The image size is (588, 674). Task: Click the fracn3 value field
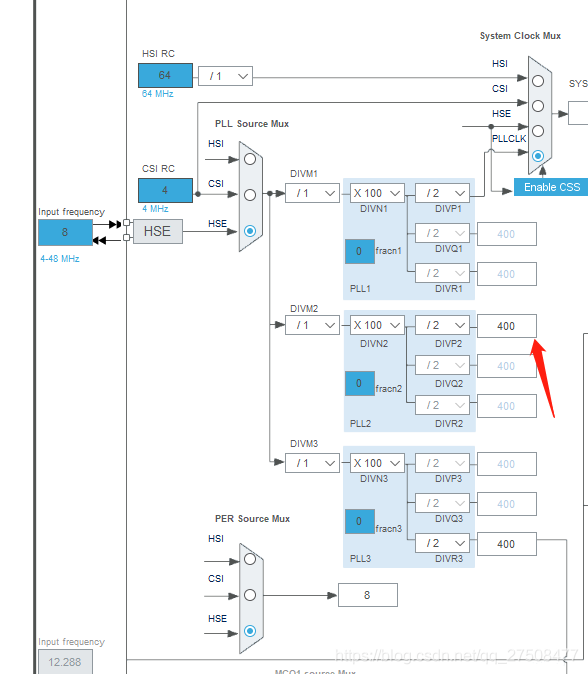(x=360, y=521)
